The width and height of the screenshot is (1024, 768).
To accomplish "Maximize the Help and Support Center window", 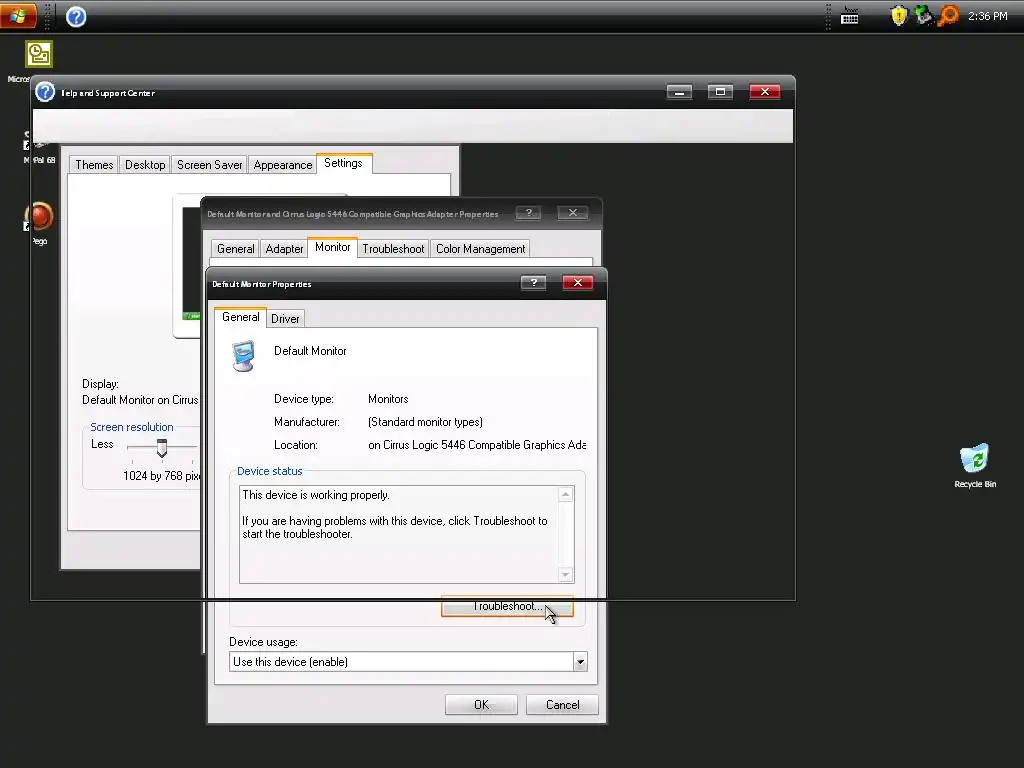I will (720, 92).
